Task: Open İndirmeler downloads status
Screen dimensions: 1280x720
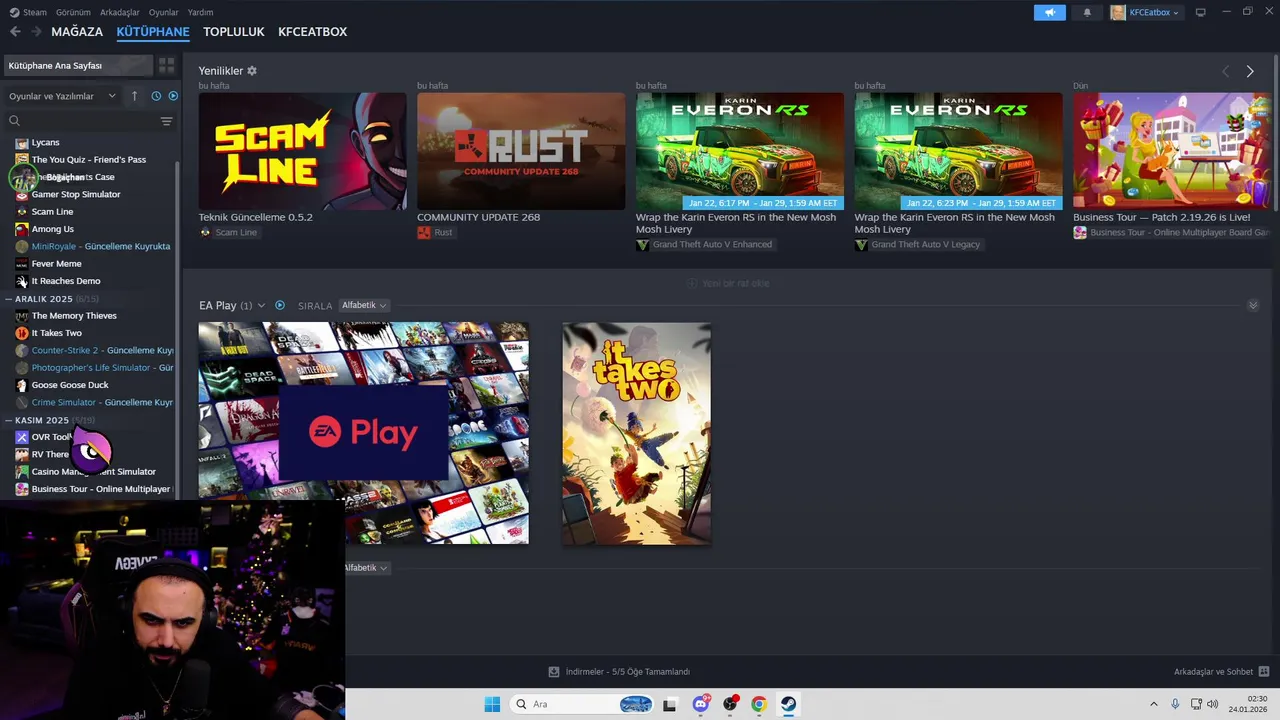Action: (619, 672)
